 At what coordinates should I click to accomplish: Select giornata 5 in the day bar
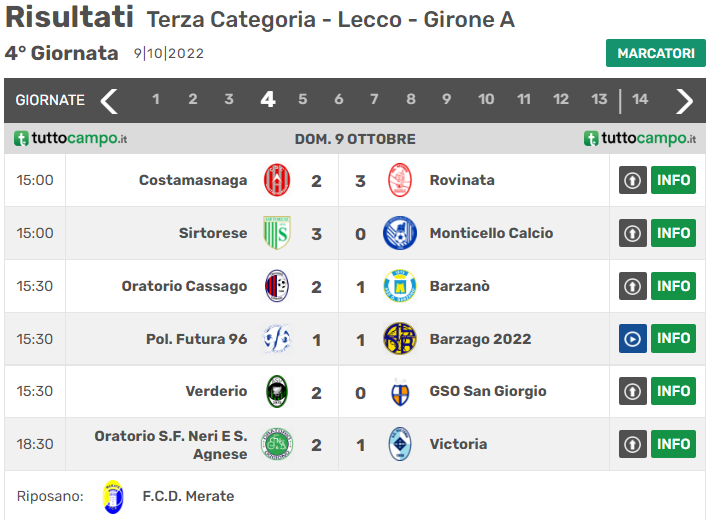[x=303, y=99]
